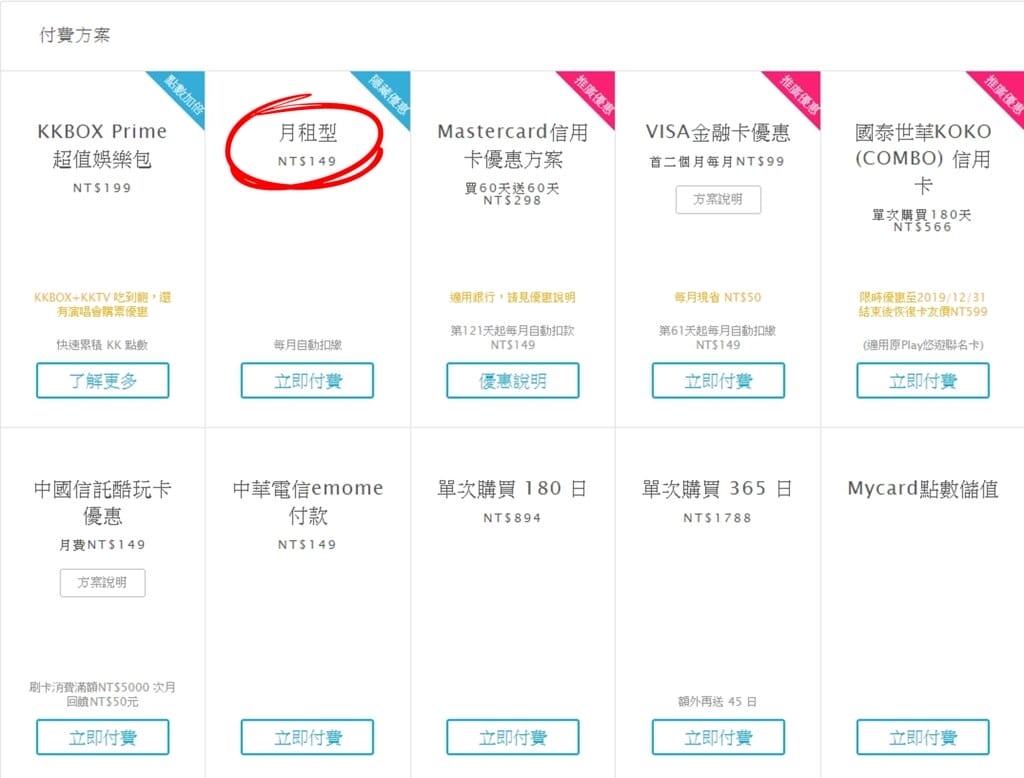
Task: Click the Mycard點數儲值 plan title
Action: [x=922, y=489]
